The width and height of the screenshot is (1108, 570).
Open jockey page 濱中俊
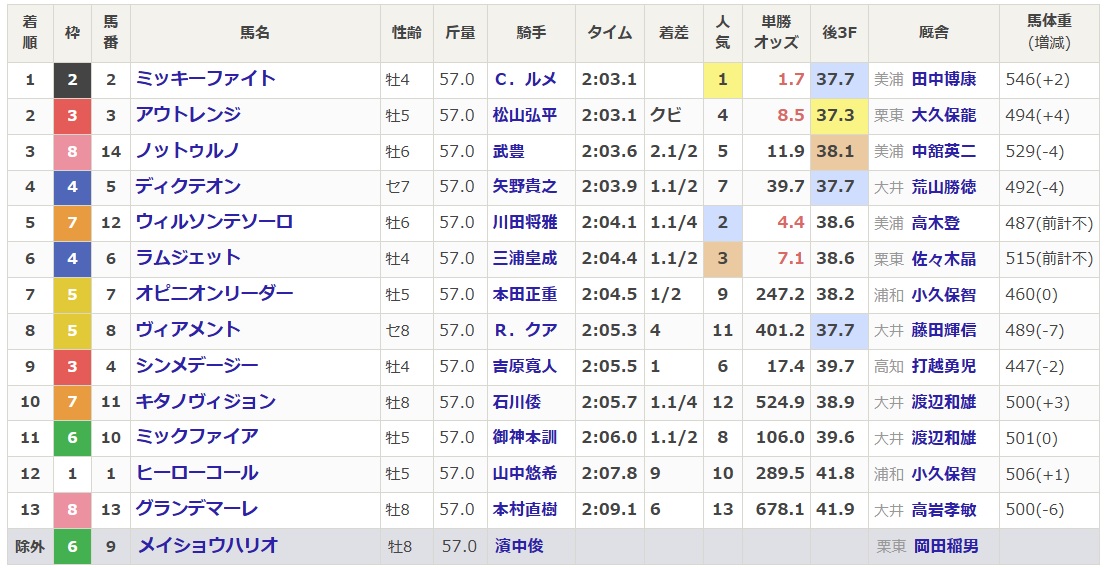tap(519, 547)
